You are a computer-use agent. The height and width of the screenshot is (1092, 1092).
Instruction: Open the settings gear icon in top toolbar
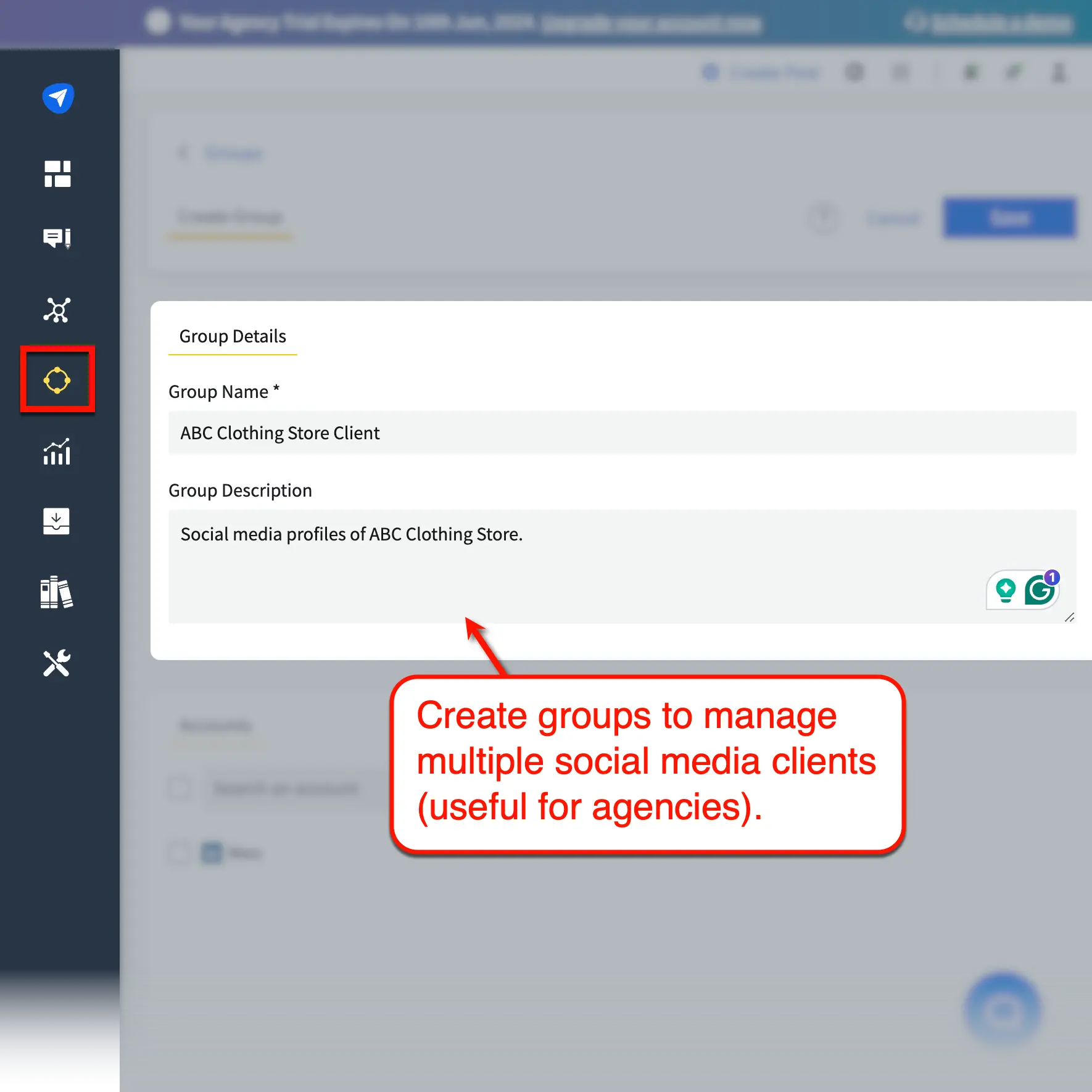click(855, 72)
